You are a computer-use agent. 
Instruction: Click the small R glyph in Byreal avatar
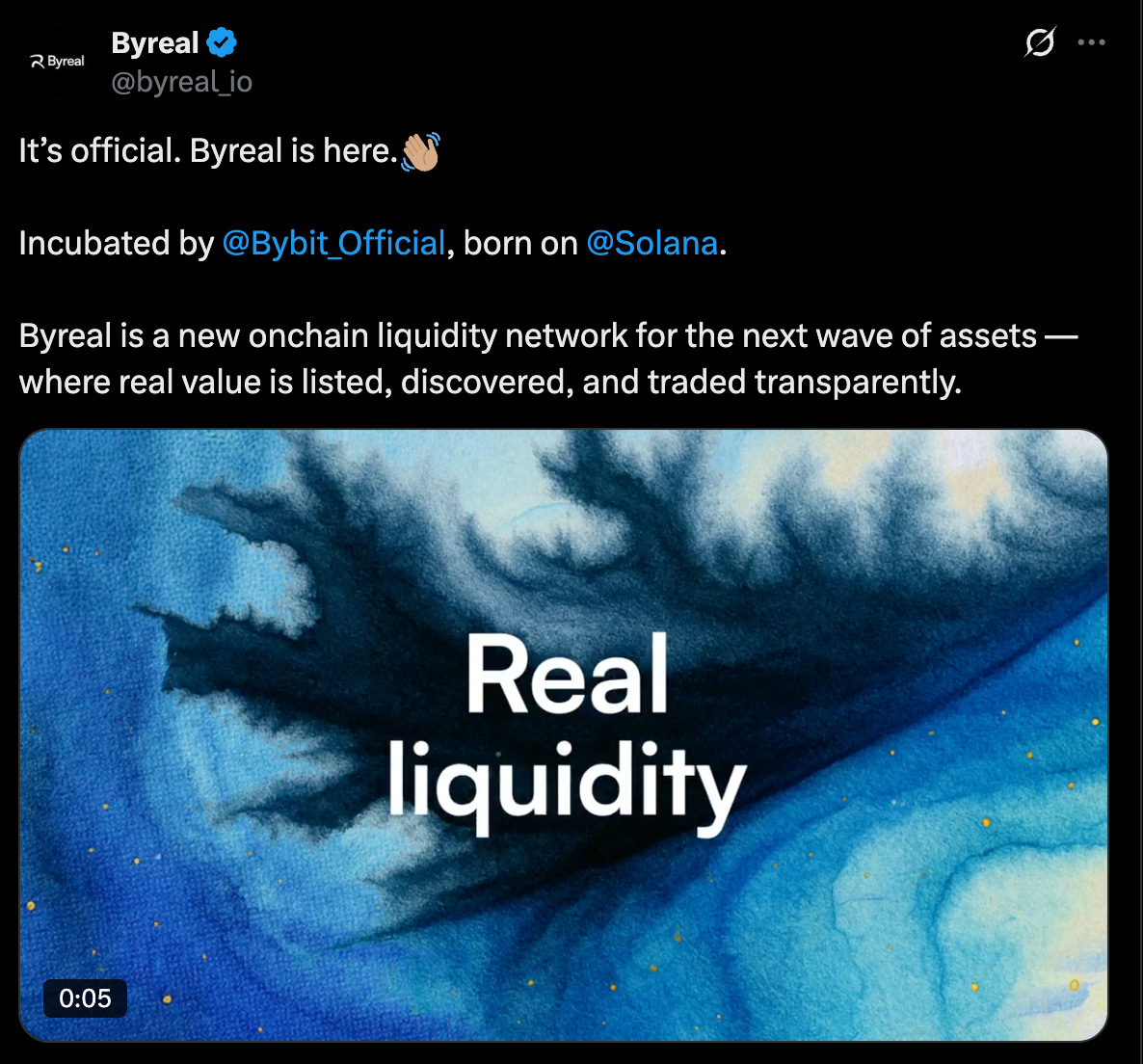[x=38, y=62]
